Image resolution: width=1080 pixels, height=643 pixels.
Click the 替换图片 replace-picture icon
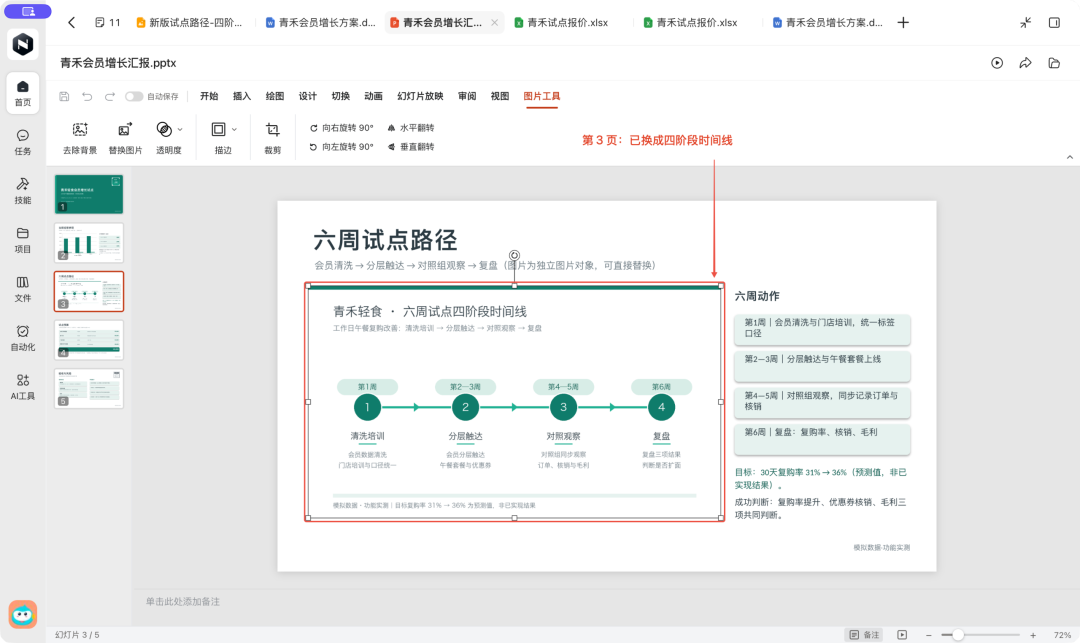click(x=125, y=129)
